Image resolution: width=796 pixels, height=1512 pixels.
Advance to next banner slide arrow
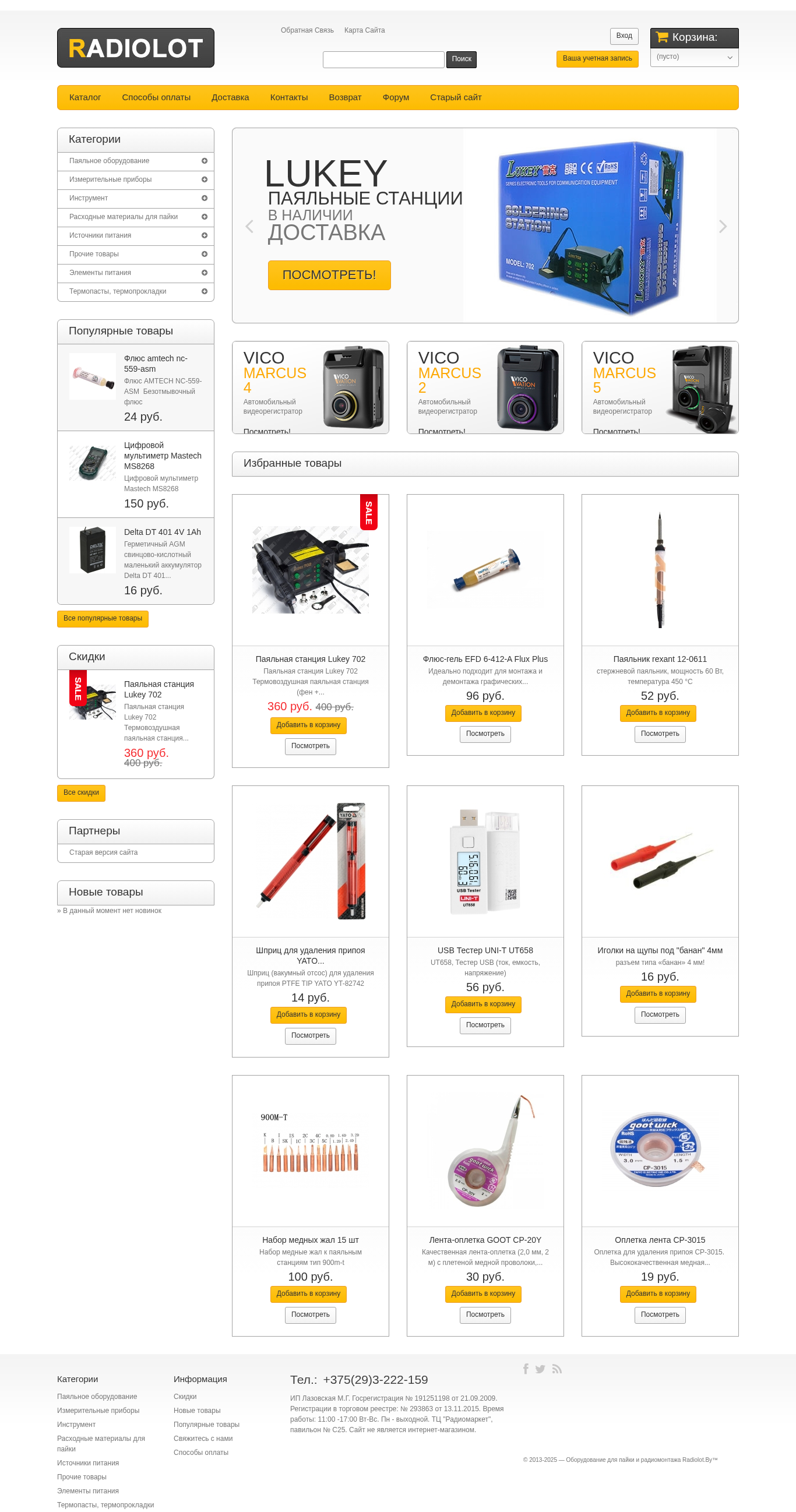(723, 226)
